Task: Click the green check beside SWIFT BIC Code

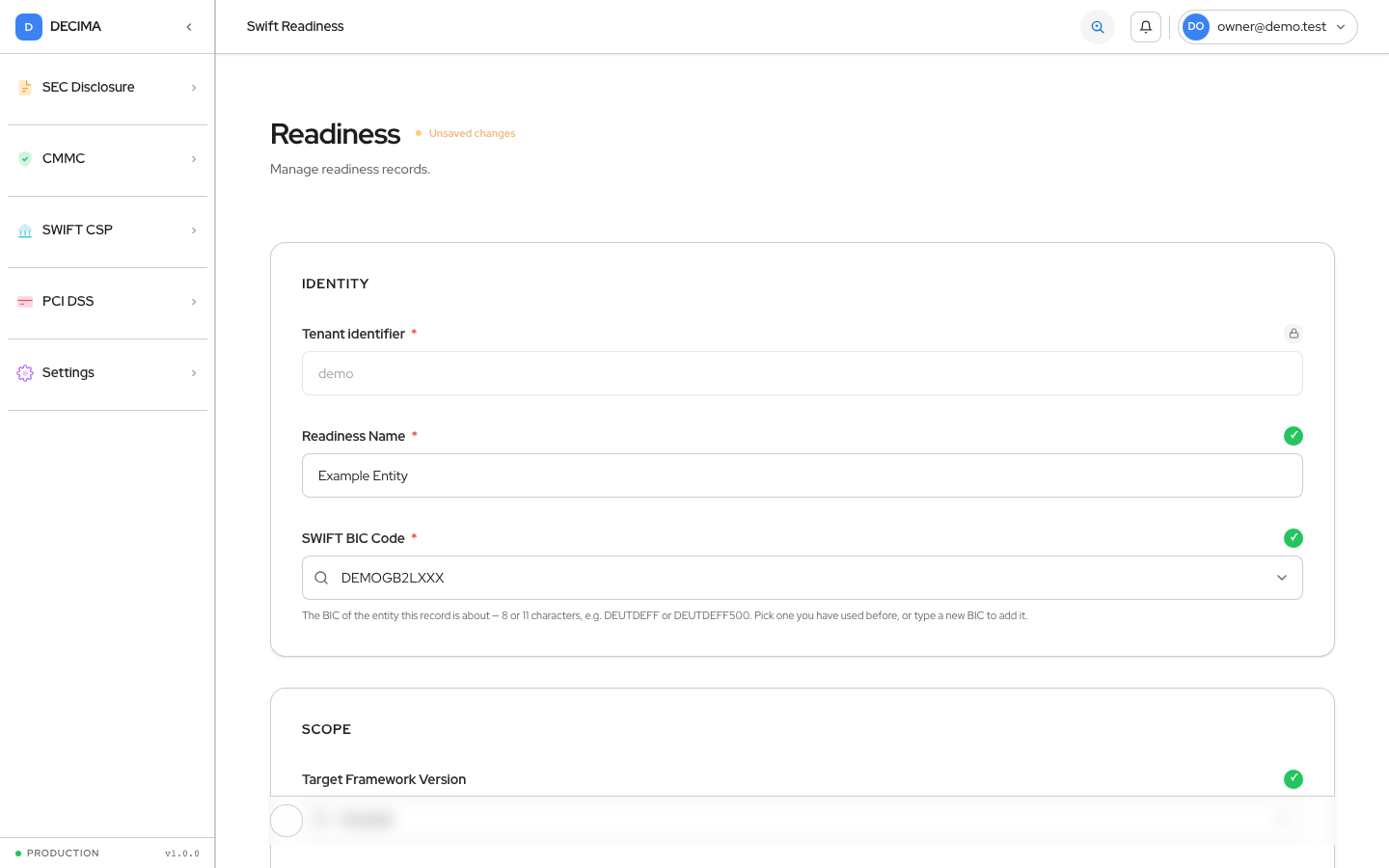Action: (1294, 538)
